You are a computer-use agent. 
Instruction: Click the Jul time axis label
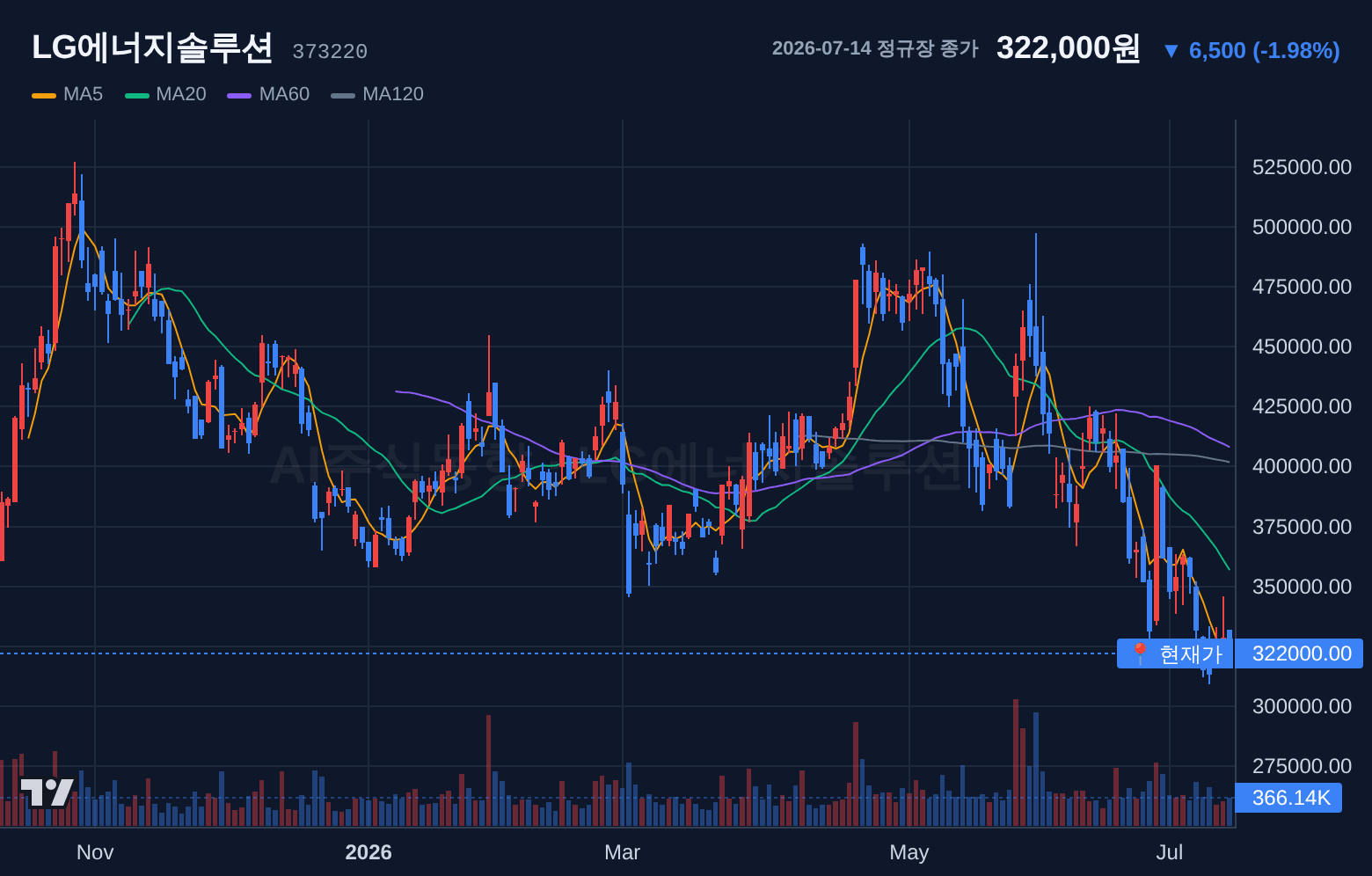[1170, 852]
